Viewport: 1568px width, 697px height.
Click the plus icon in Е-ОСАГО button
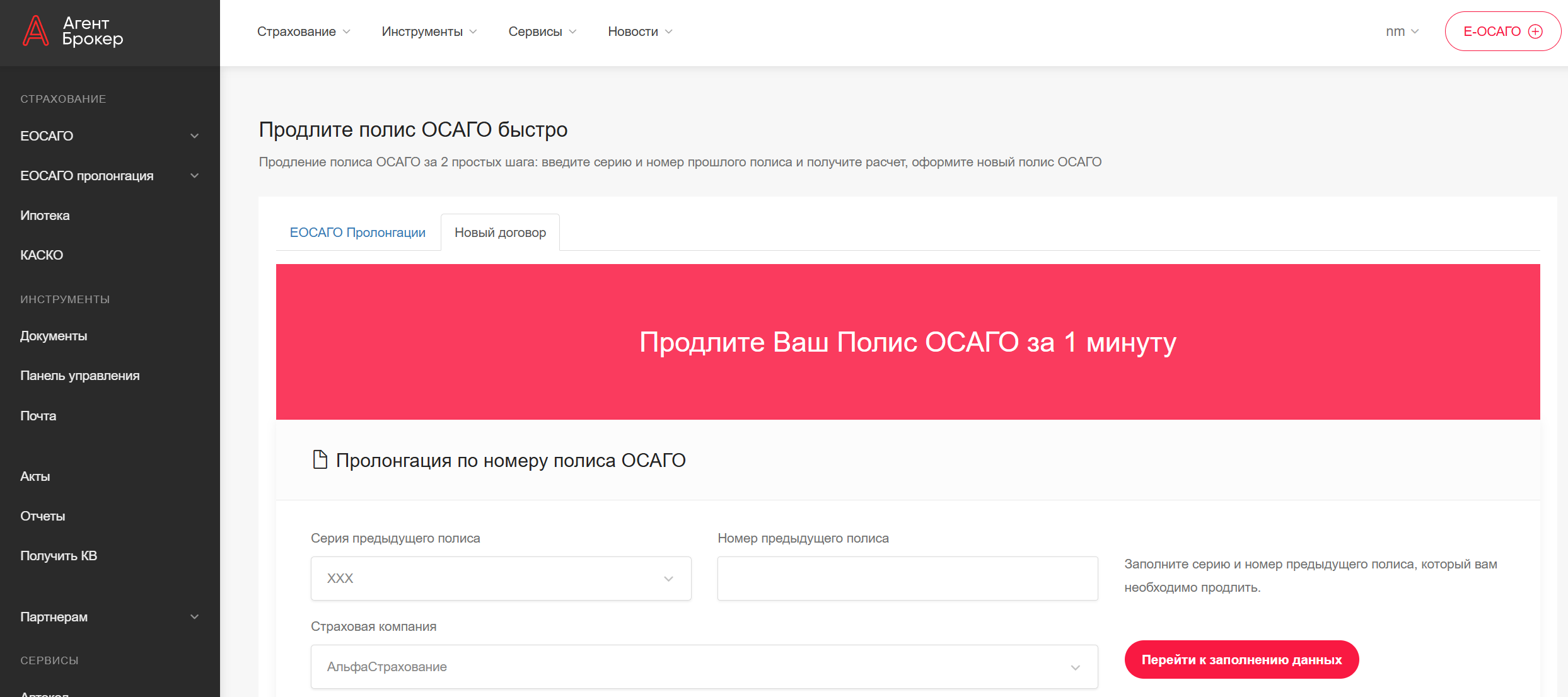pos(1535,32)
